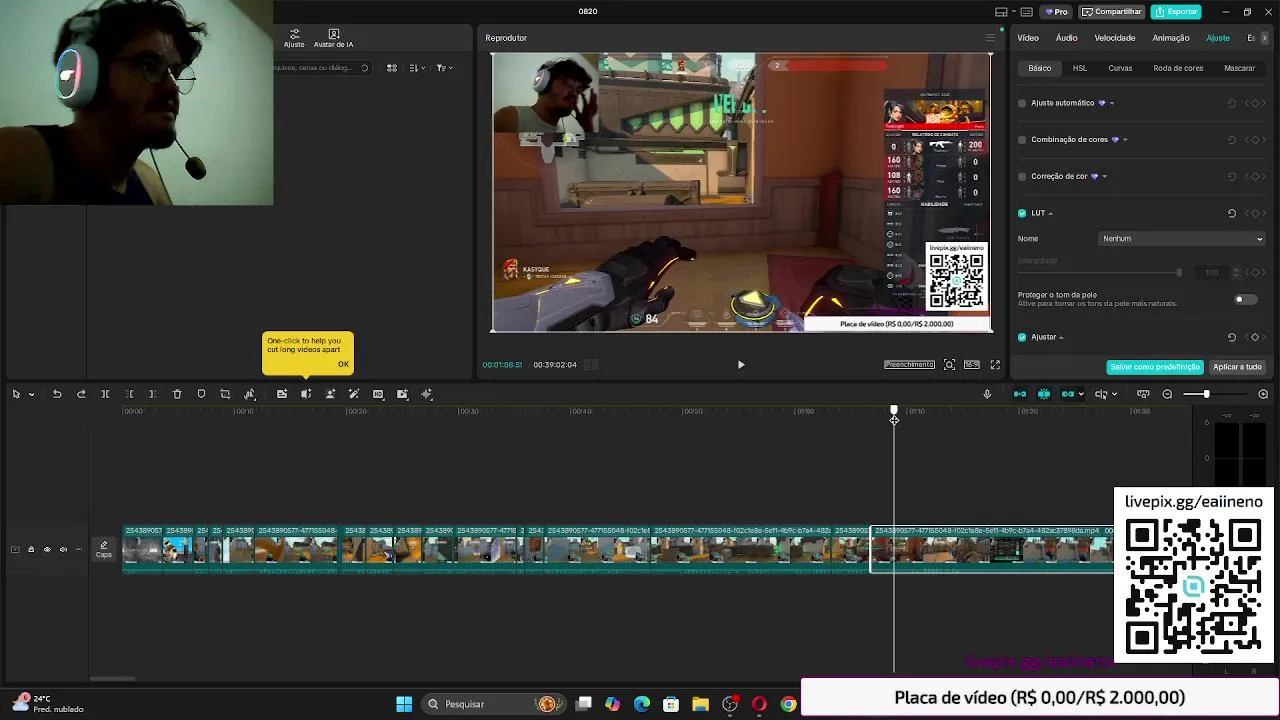Enable the Combinação de cores checkbox
This screenshot has width=1280, height=720.
tap(1022, 140)
